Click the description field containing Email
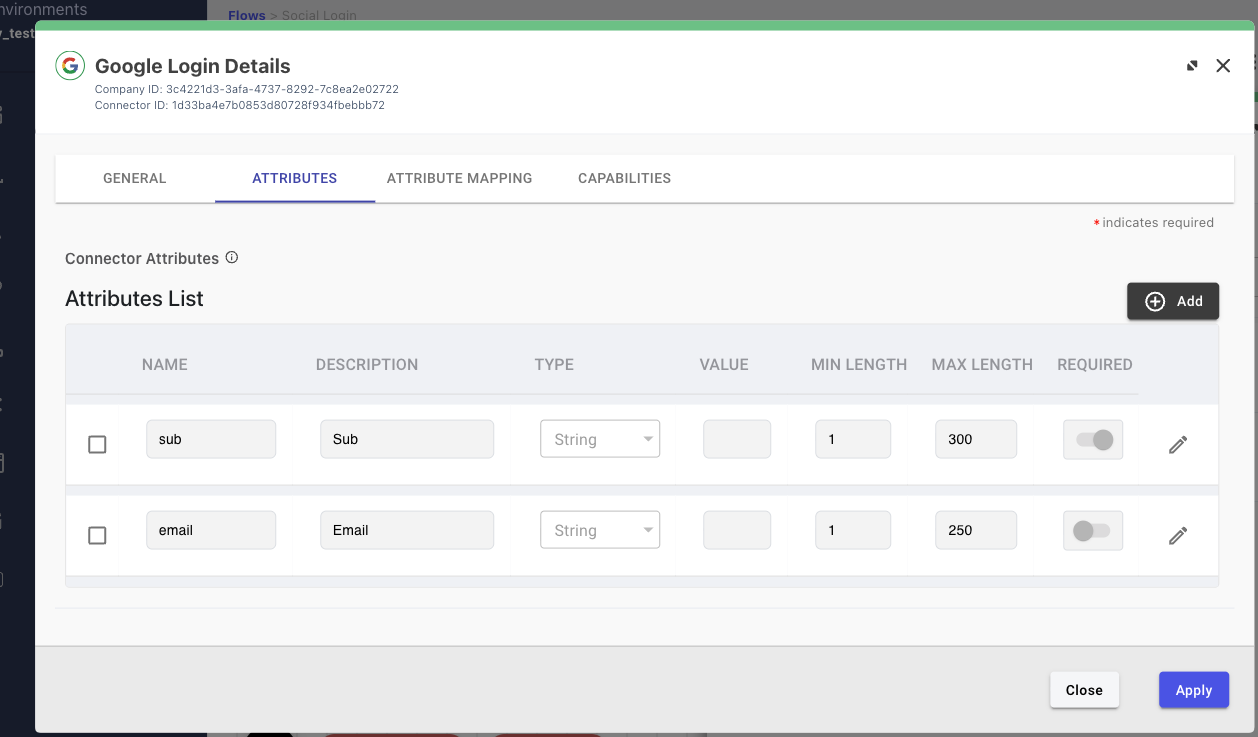Screen dimensions: 1258x737 click(x=407, y=530)
